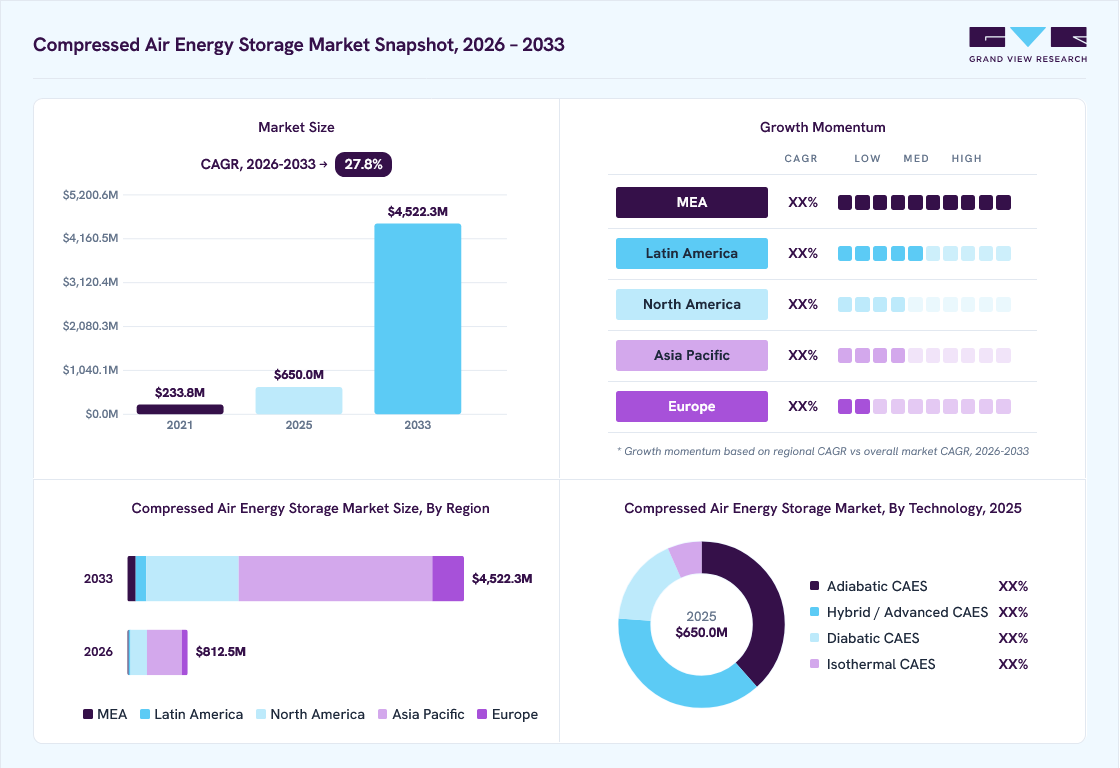Click the Adiabatic CAES legend swatch
The image size is (1120, 768).
[814, 586]
